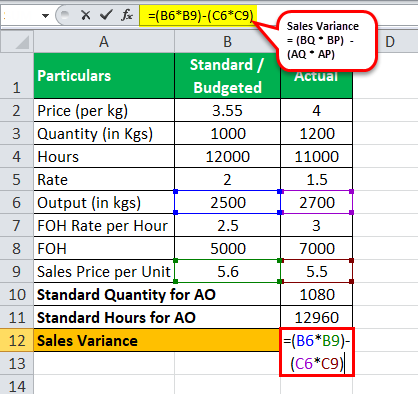Select row 2 header
This screenshot has height=394, width=418.
coord(17,110)
